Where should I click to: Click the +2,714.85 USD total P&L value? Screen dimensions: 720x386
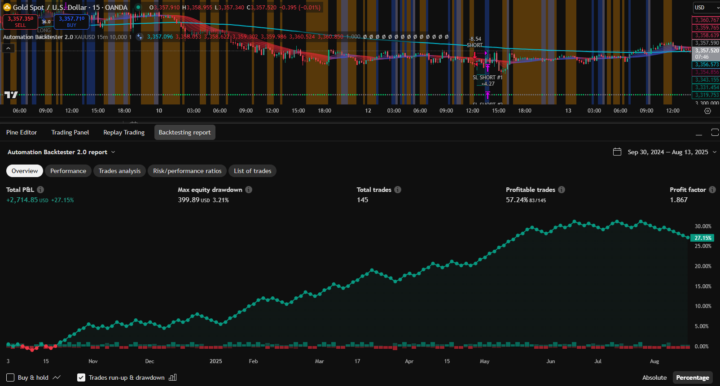click(x=27, y=200)
